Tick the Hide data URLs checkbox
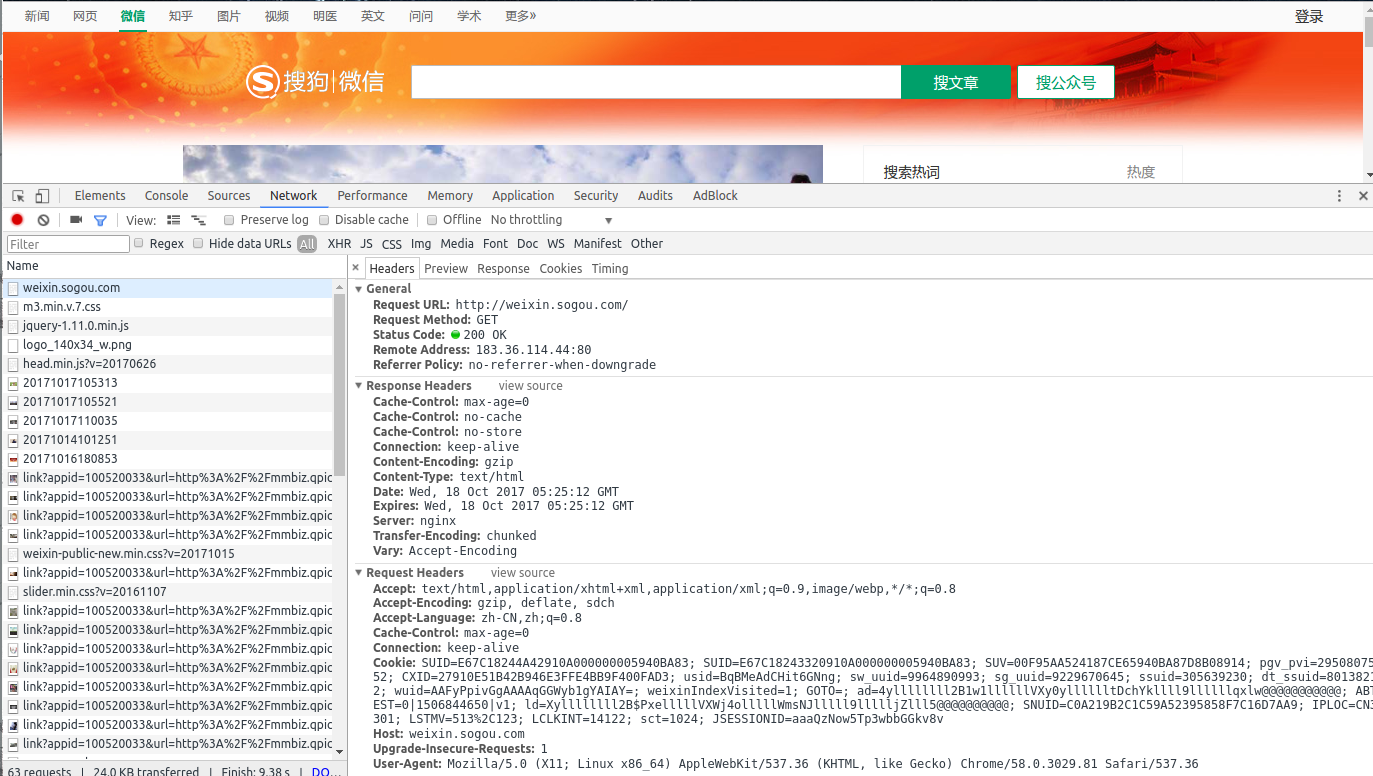Screen dimensions: 1373x776 [x=198, y=243]
